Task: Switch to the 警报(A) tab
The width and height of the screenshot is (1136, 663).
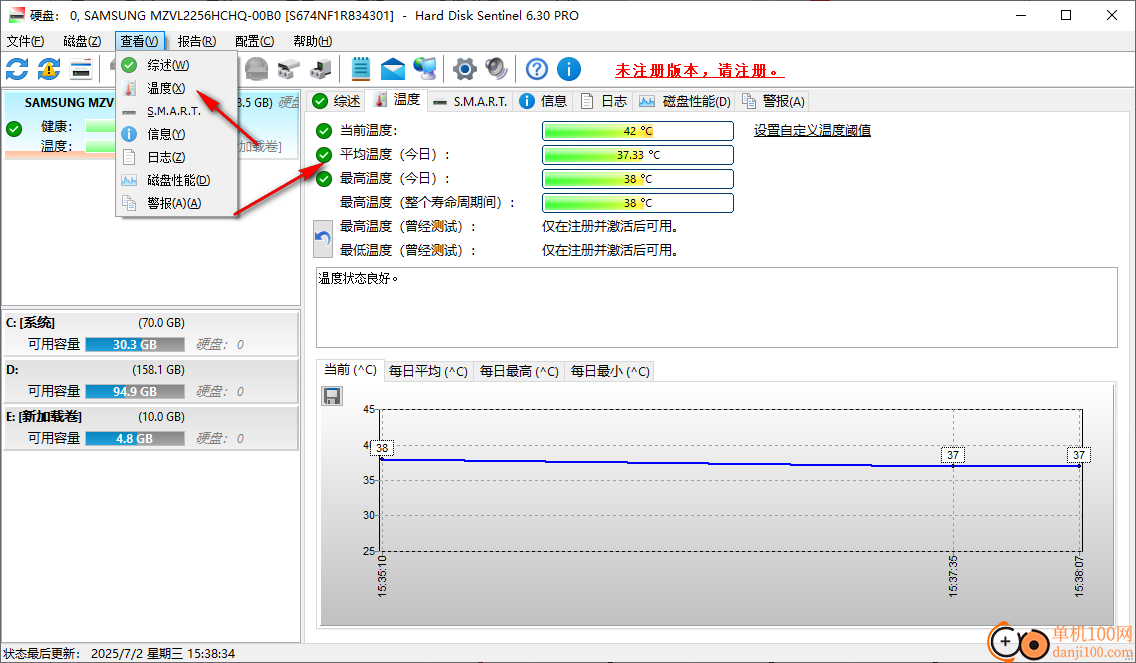Action: pos(773,101)
